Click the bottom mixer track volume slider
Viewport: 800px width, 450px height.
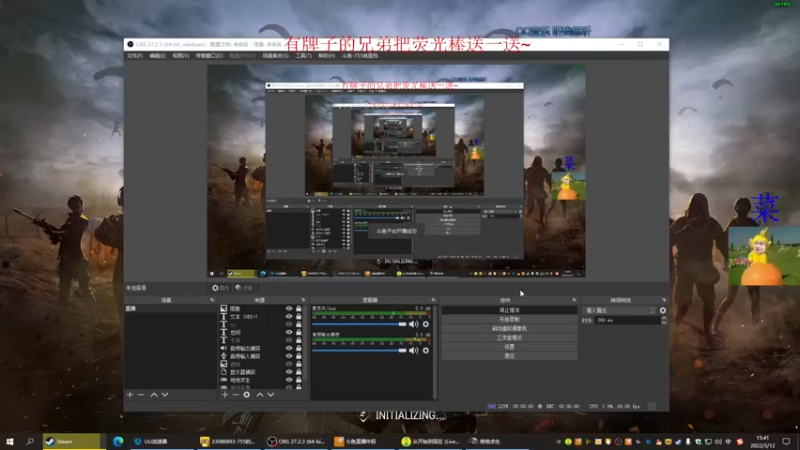(x=359, y=351)
